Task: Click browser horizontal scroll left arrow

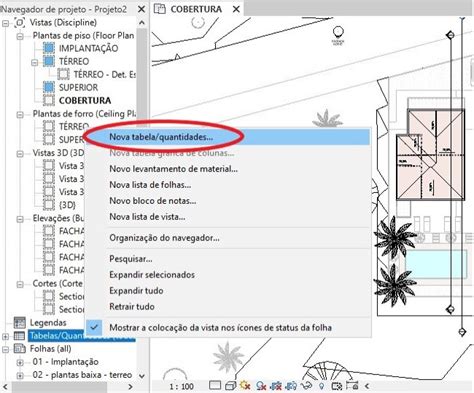Action: point(5,387)
